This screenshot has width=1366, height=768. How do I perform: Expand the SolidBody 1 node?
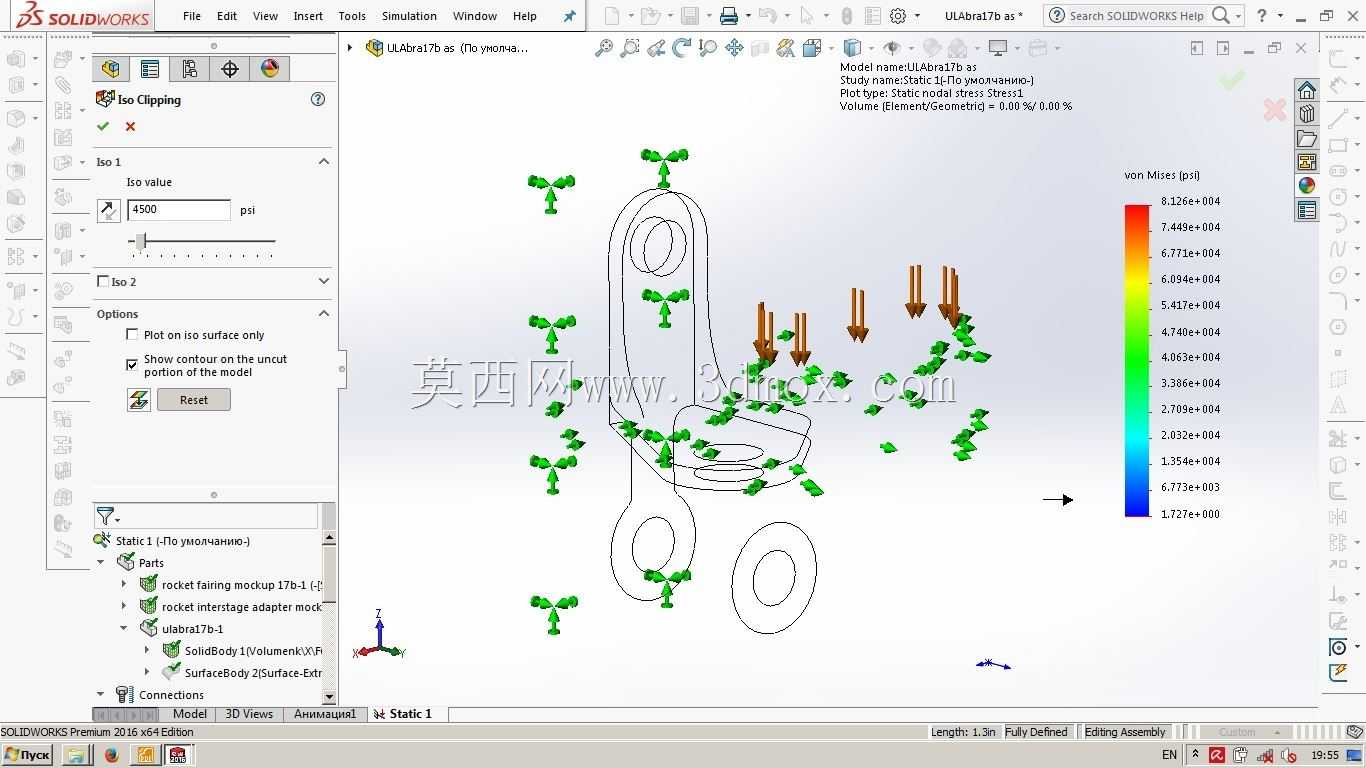click(147, 650)
